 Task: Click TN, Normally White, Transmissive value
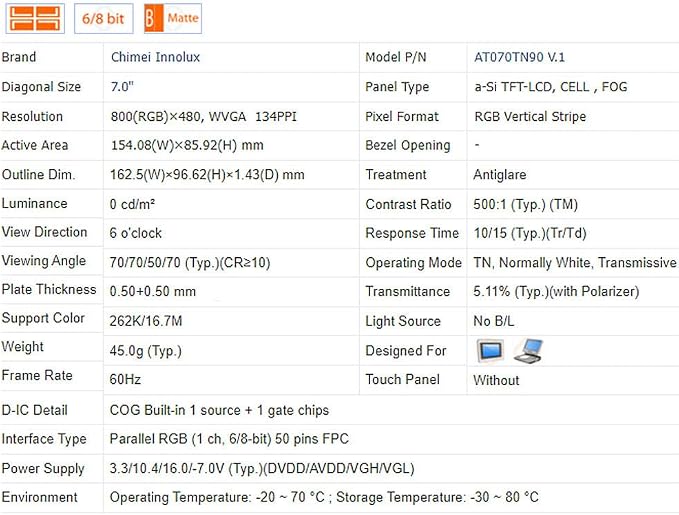pos(575,262)
